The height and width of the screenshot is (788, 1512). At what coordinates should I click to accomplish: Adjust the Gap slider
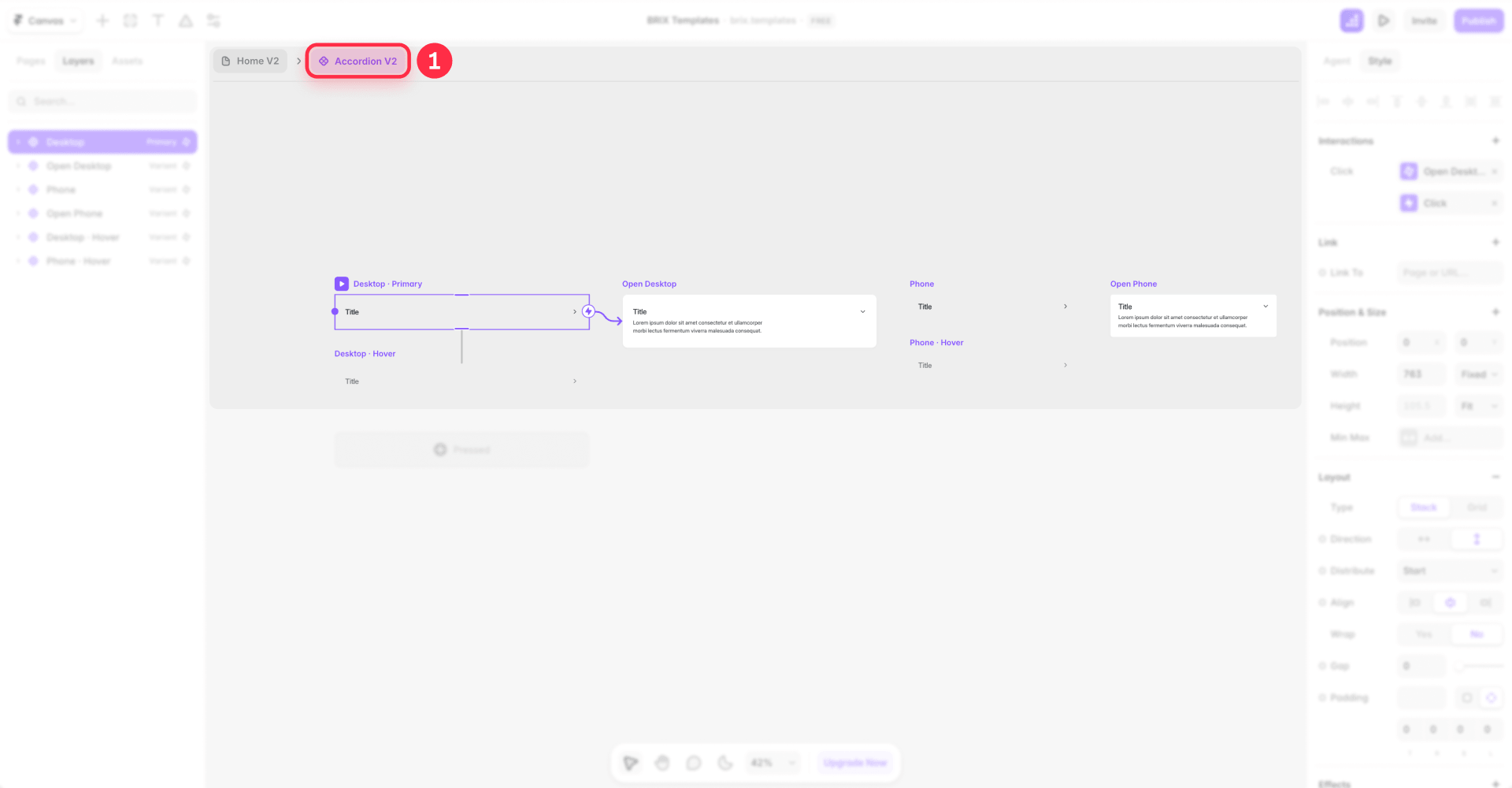click(1478, 666)
